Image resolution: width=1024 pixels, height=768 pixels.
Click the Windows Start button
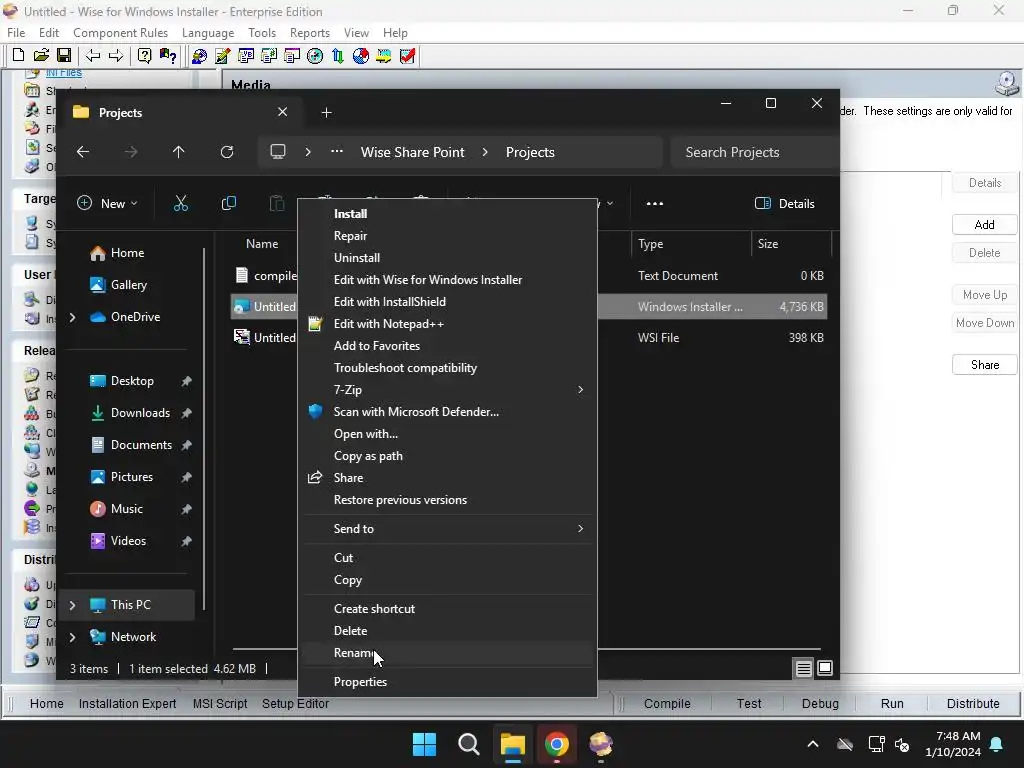point(424,744)
